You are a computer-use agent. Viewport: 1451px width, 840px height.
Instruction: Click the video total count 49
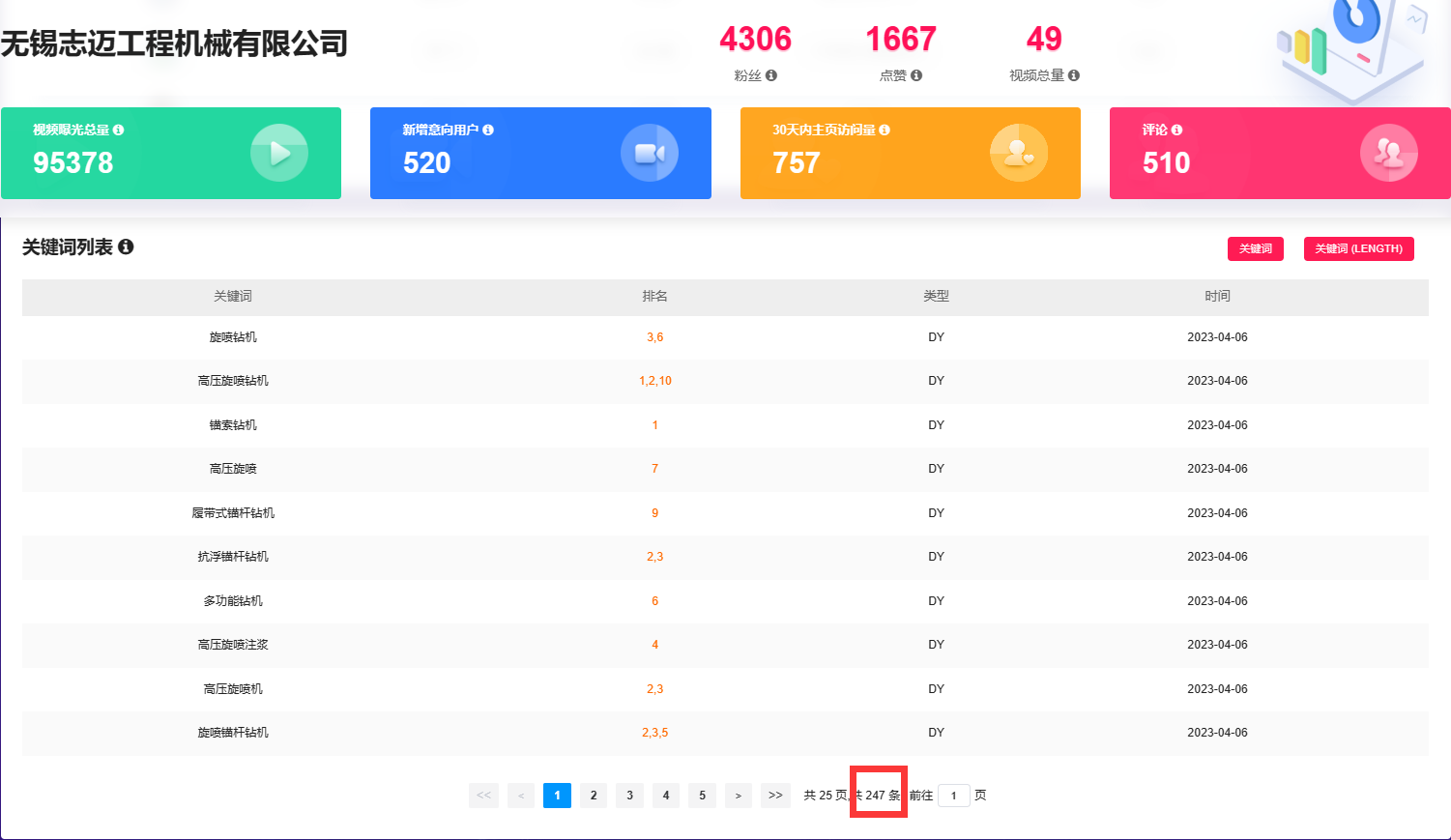(1044, 40)
